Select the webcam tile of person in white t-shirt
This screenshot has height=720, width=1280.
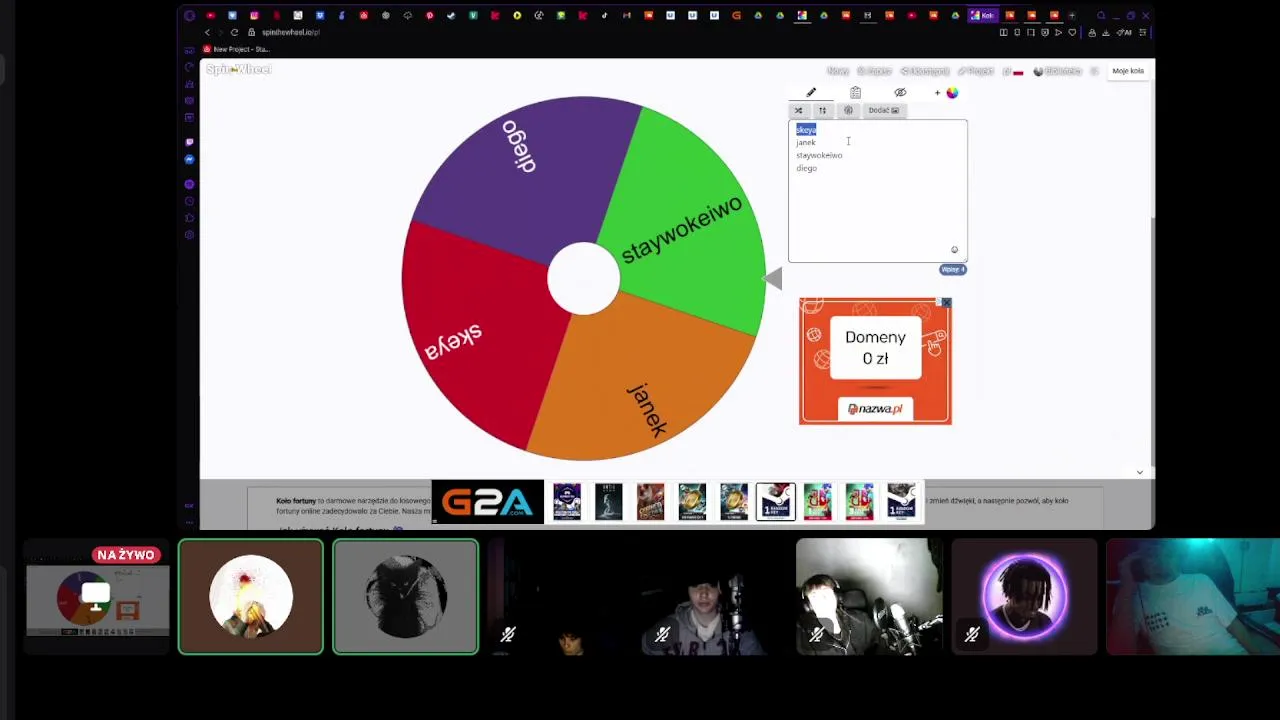1193,597
